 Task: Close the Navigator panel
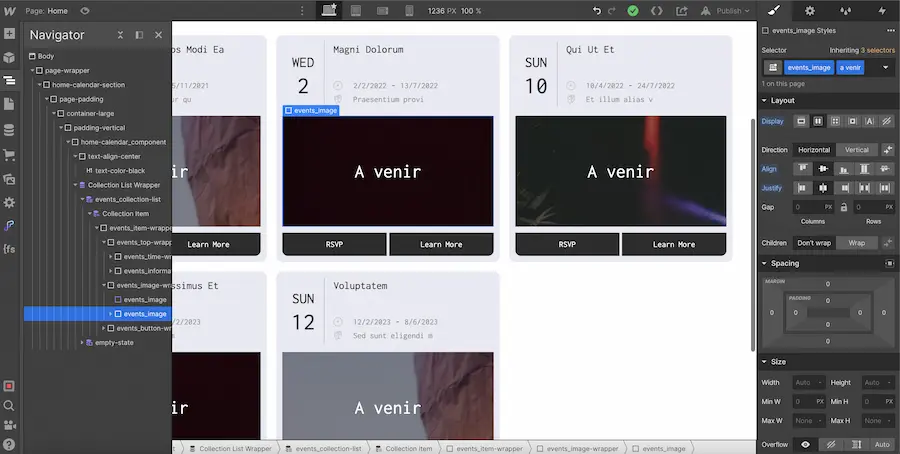[158, 35]
